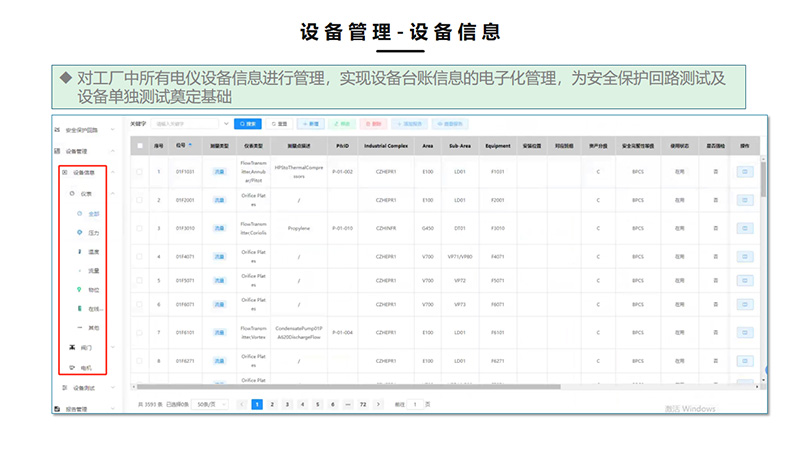Click the keyword search input field
Image resolution: width=800 pixels, height=450 pixels.
[186, 124]
